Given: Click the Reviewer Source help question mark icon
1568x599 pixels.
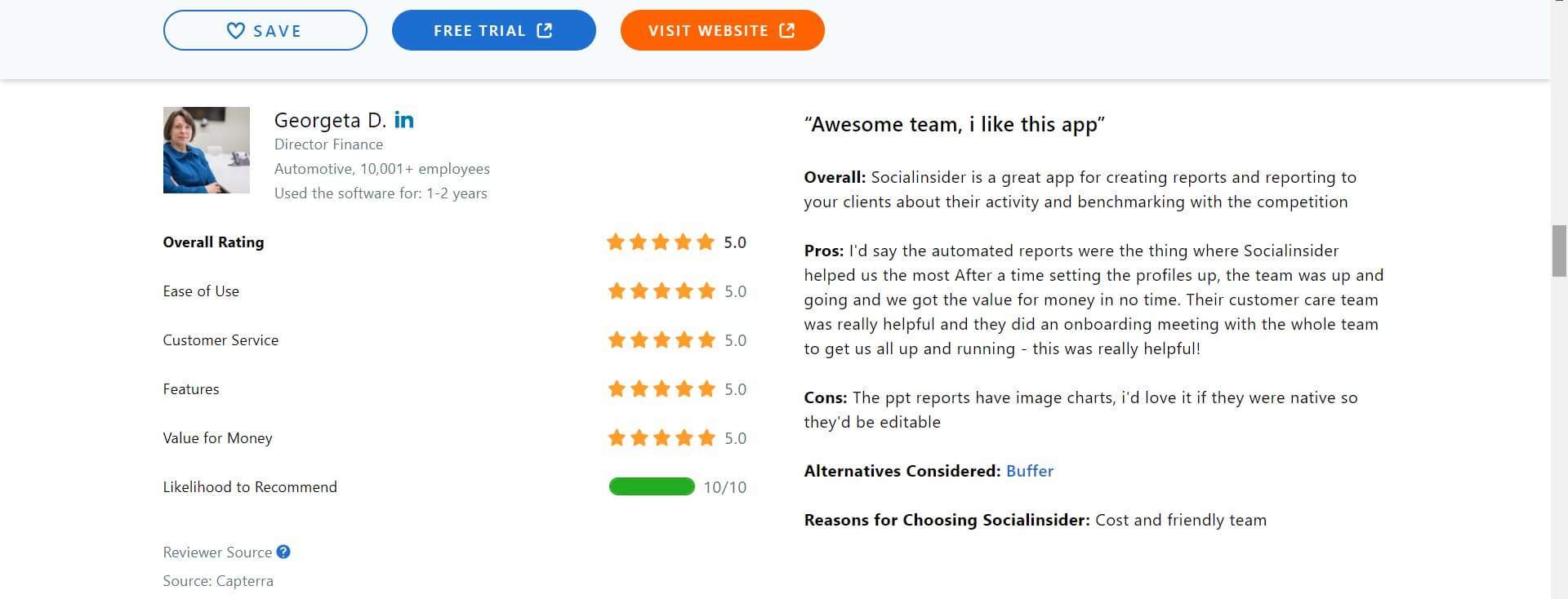Looking at the screenshot, I should coord(283,552).
